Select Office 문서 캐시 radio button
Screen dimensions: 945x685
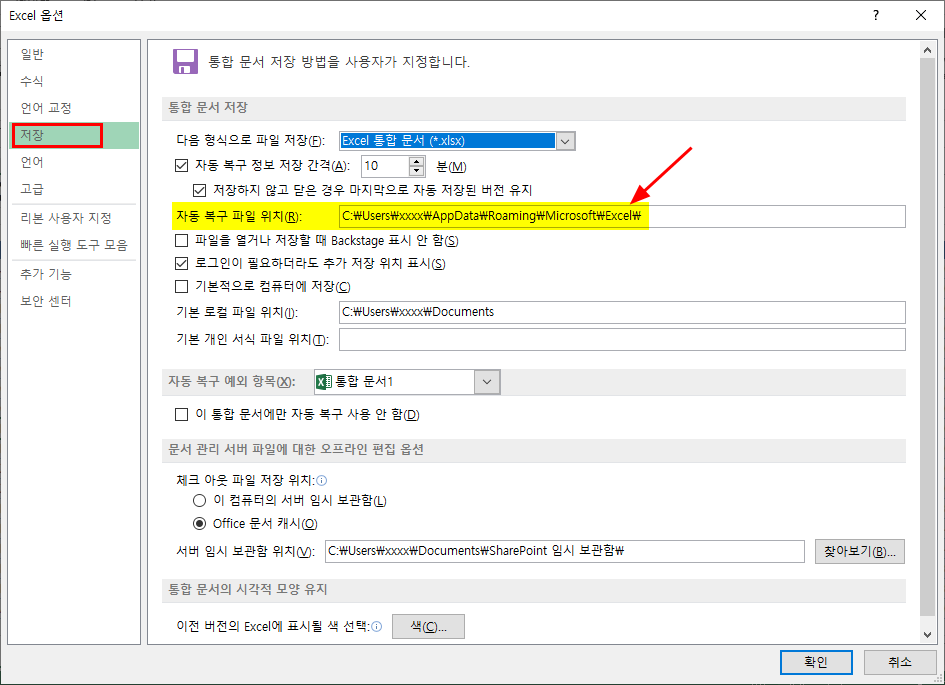[x=199, y=524]
